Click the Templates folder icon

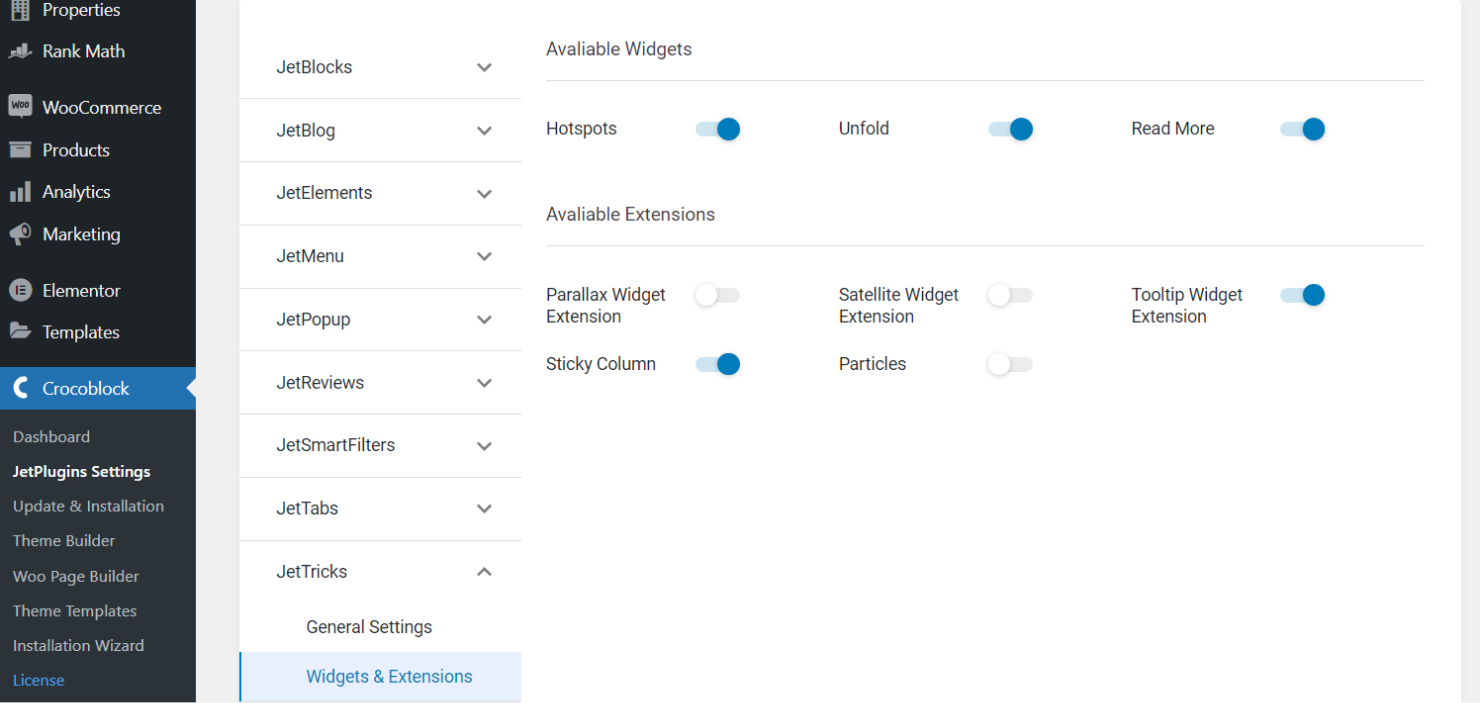point(20,332)
